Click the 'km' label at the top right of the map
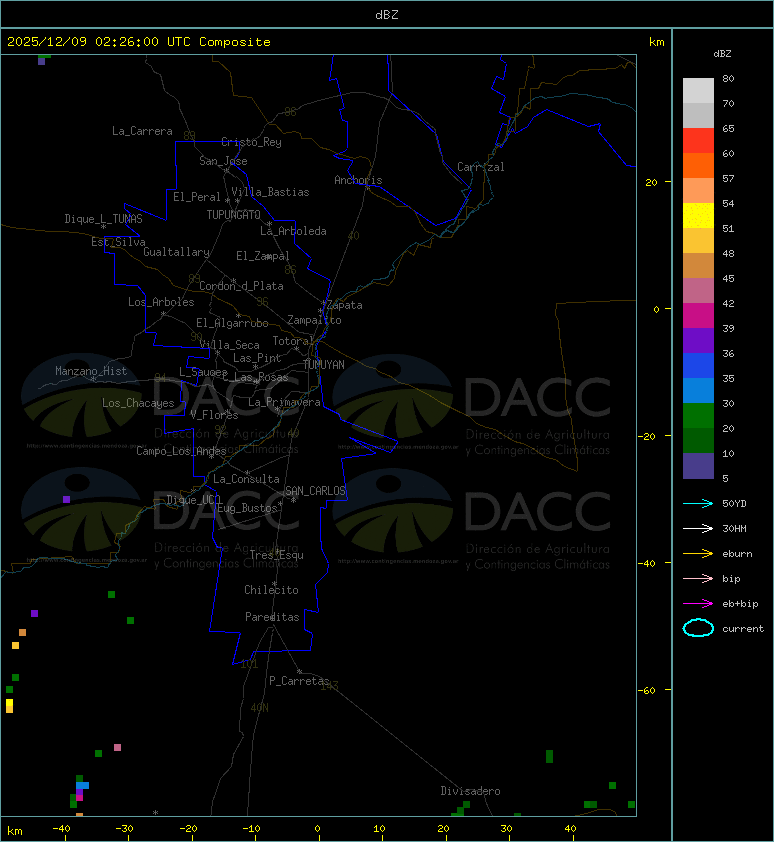 (x=656, y=42)
